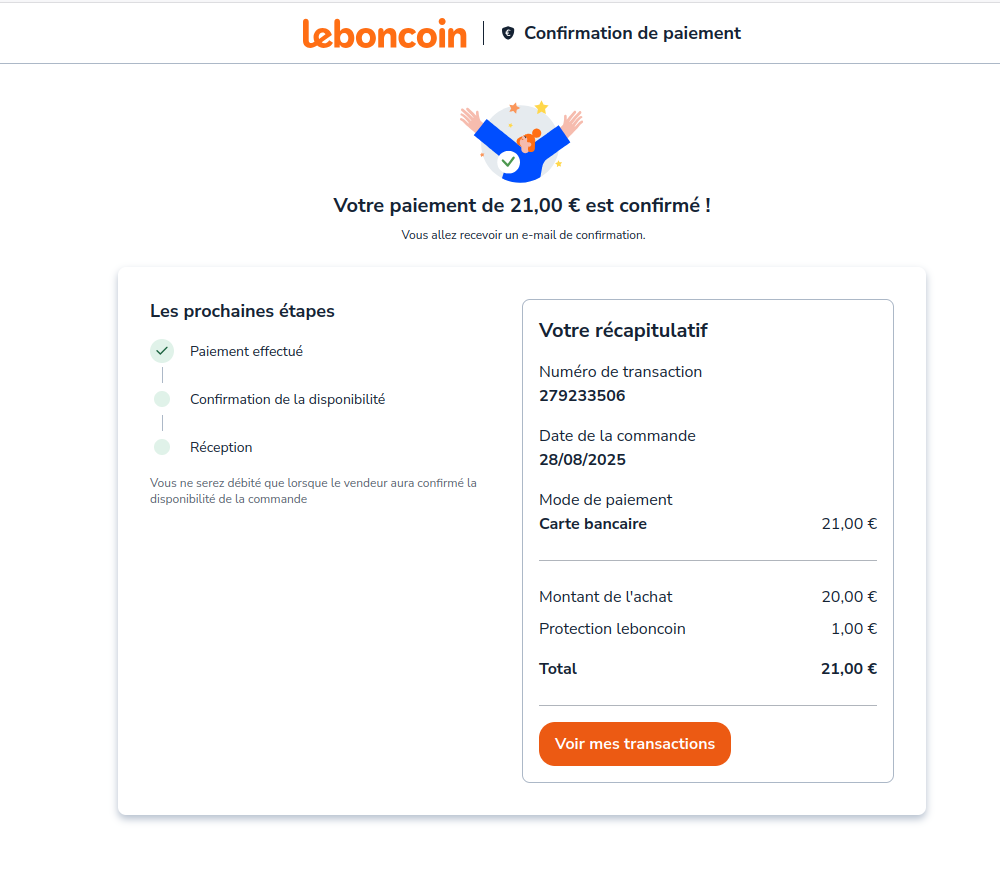Click the shield icon beside Confirmation de paiement
This screenshot has height=877, width=1000.
click(508, 33)
